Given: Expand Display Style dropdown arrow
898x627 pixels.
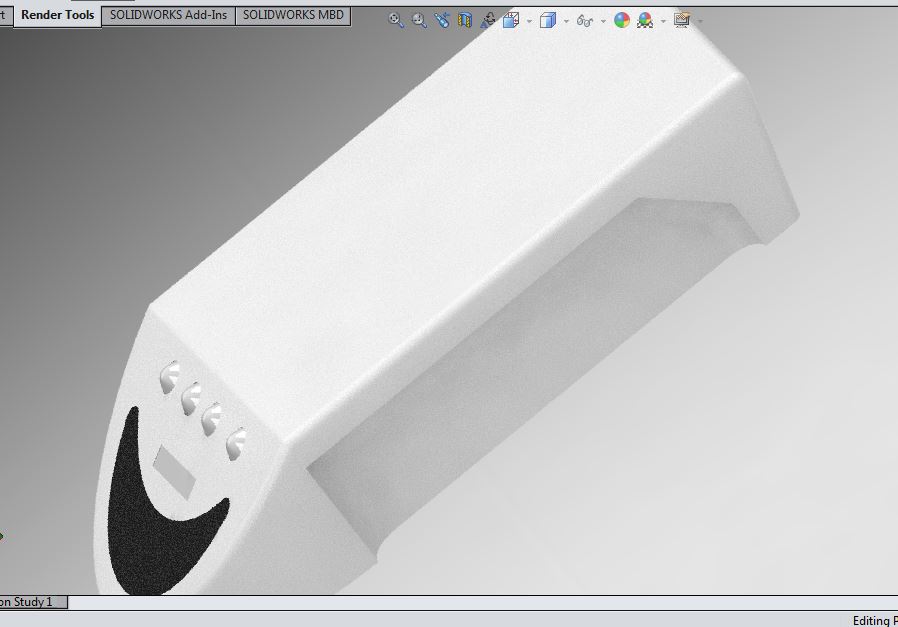Looking at the screenshot, I should tap(566, 21).
